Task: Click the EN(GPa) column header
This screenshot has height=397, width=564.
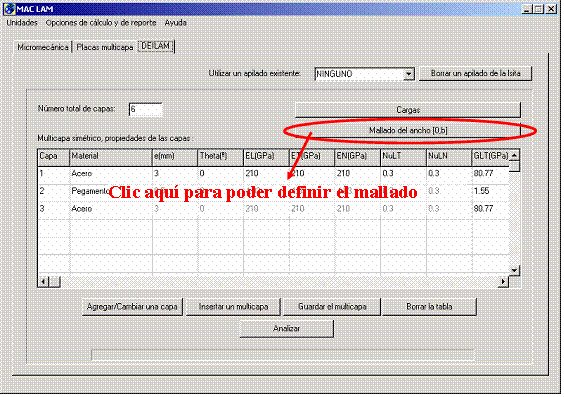Action: 357,157
